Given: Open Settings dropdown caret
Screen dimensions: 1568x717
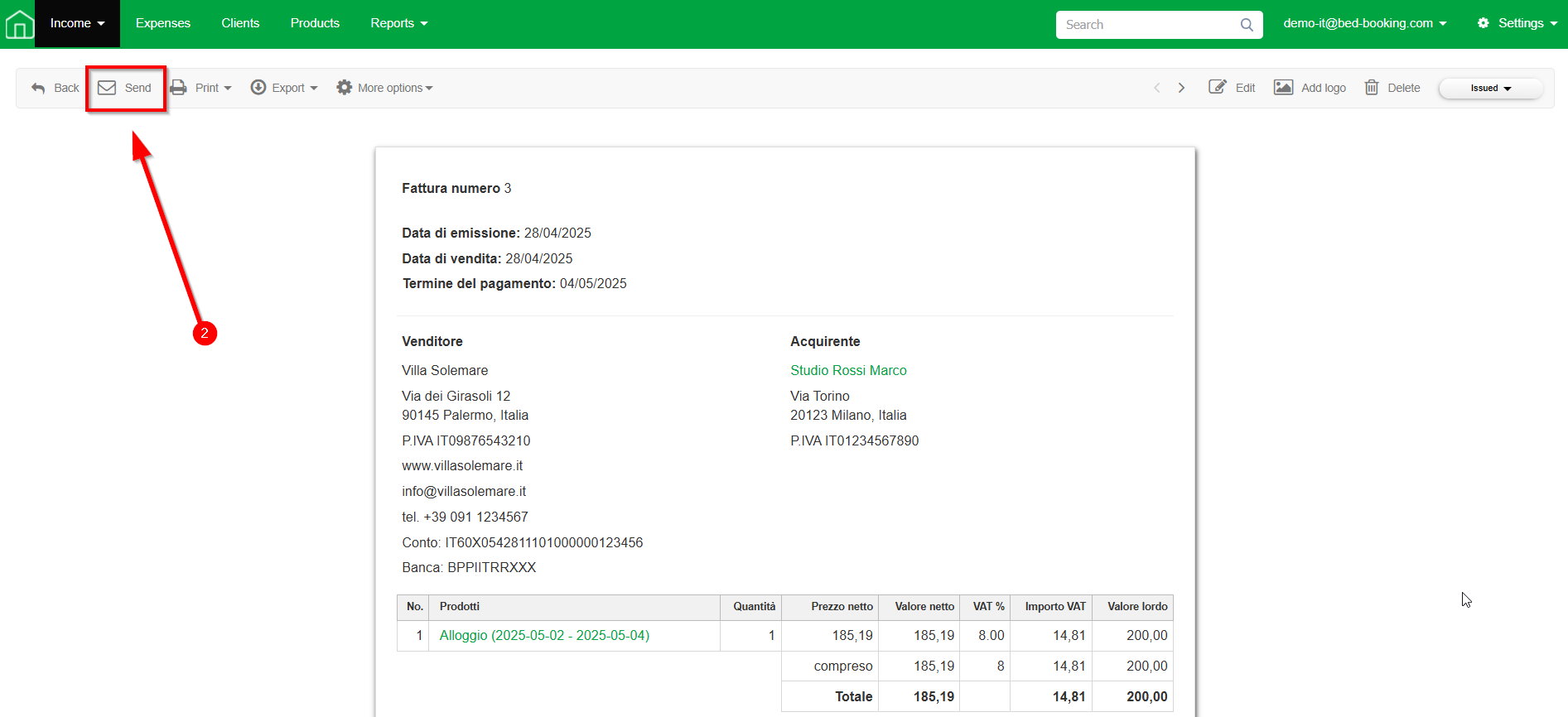Looking at the screenshot, I should click(1554, 24).
